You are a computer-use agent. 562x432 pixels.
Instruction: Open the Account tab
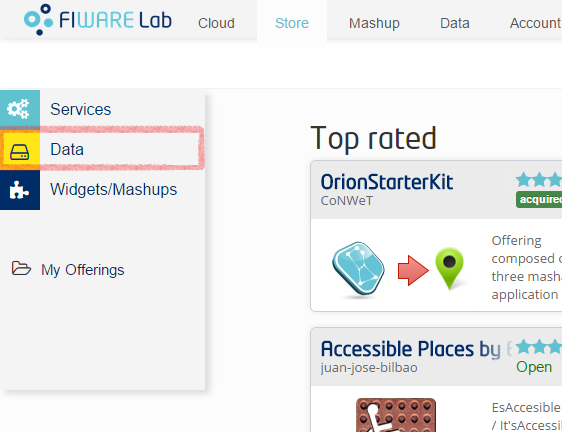click(535, 23)
